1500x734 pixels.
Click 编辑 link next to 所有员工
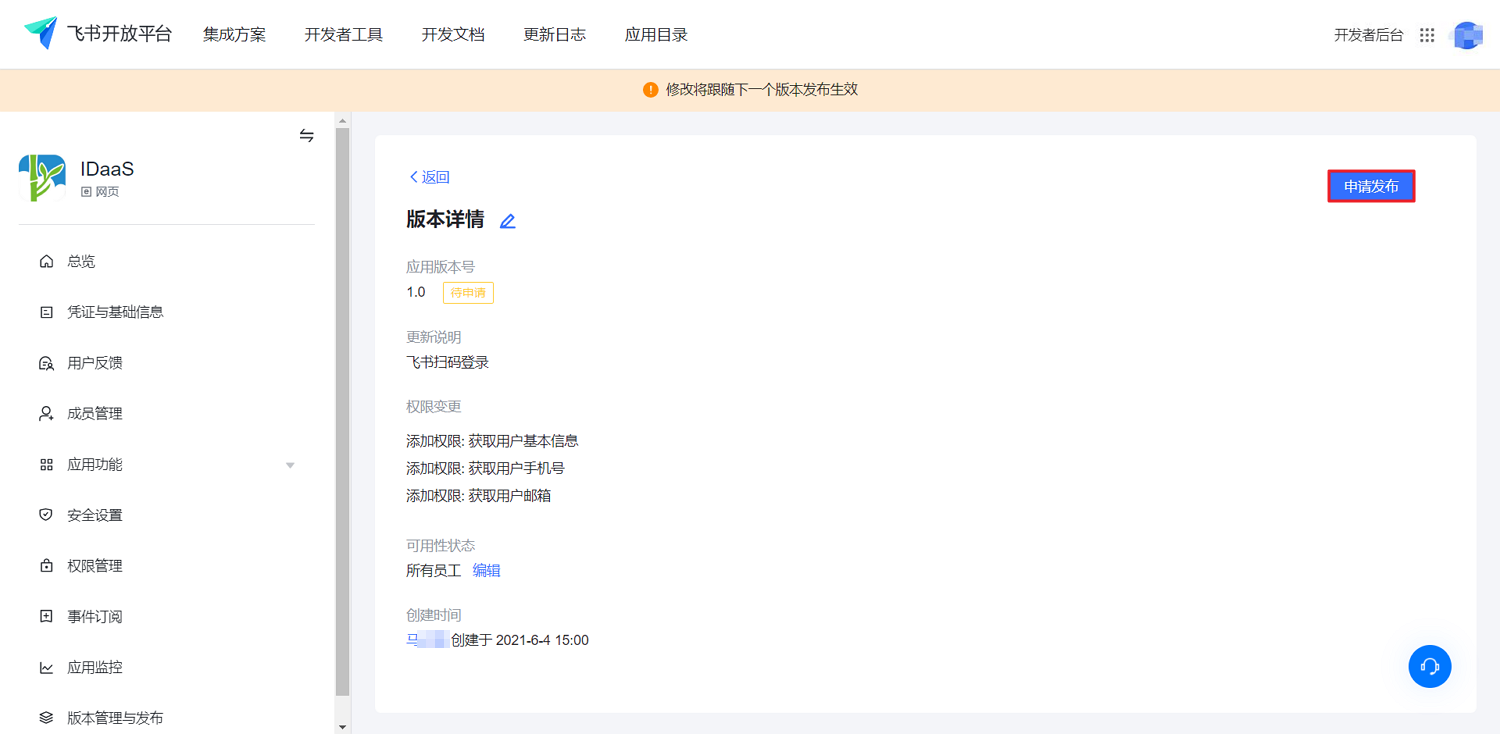[x=486, y=570]
